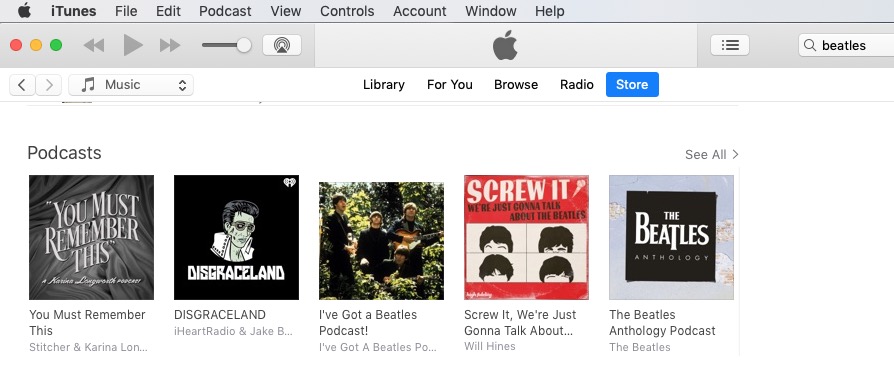894x375 pixels.
Task: Open the View menu
Action: click(x=286, y=11)
